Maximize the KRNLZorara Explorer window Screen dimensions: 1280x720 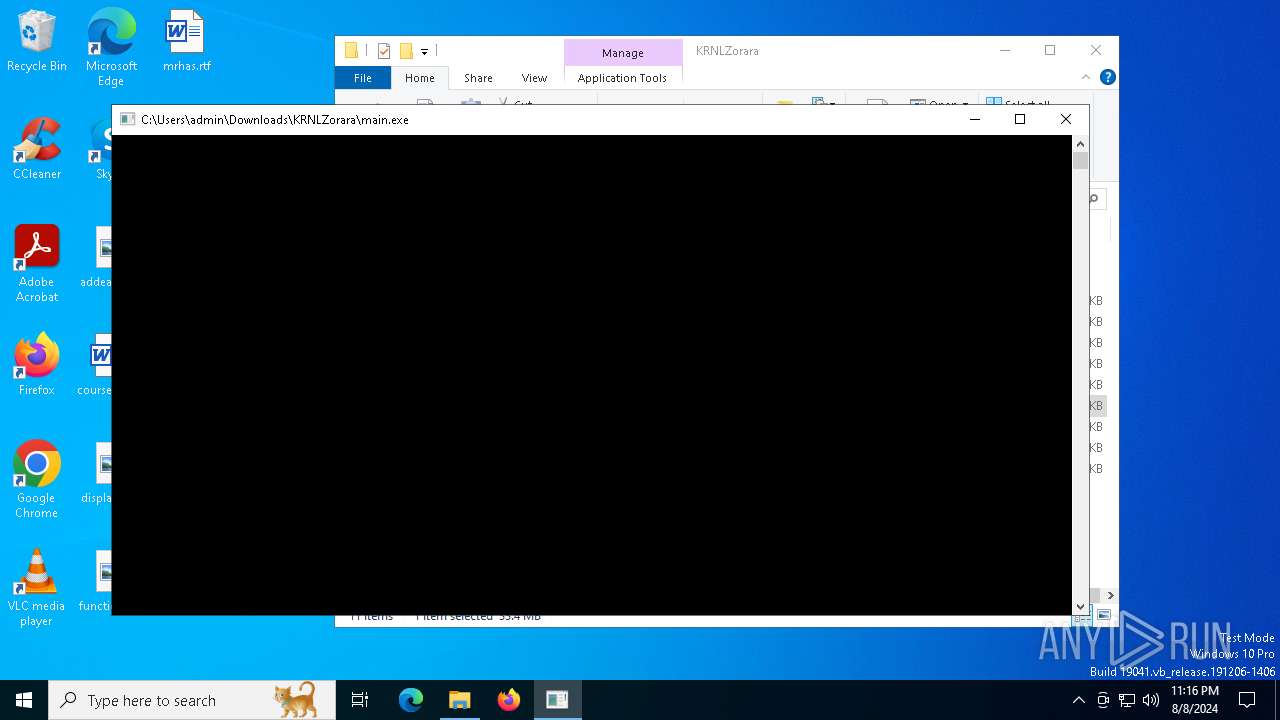pyautogui.click(x=1050, y=50)
